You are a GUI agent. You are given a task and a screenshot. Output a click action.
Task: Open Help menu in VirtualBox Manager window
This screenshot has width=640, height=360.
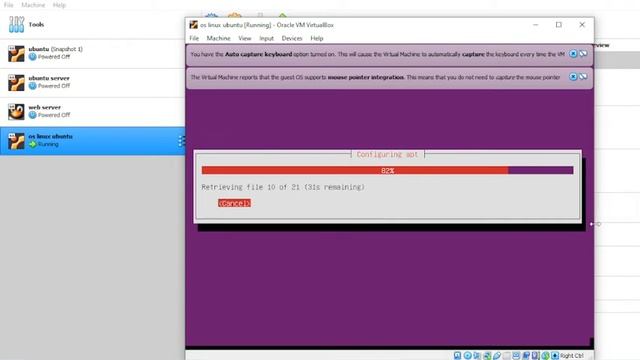pos(59,5)
